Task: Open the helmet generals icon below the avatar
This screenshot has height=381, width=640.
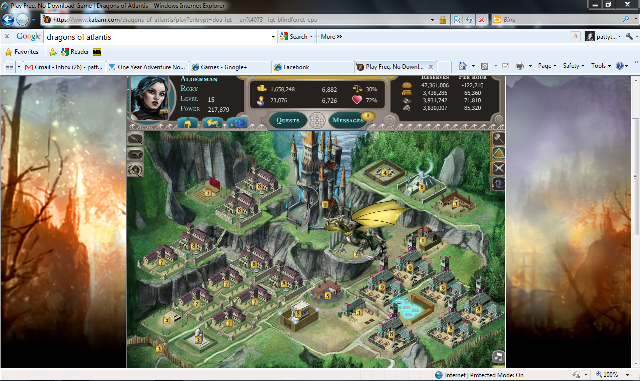Action: coord(188,122)
